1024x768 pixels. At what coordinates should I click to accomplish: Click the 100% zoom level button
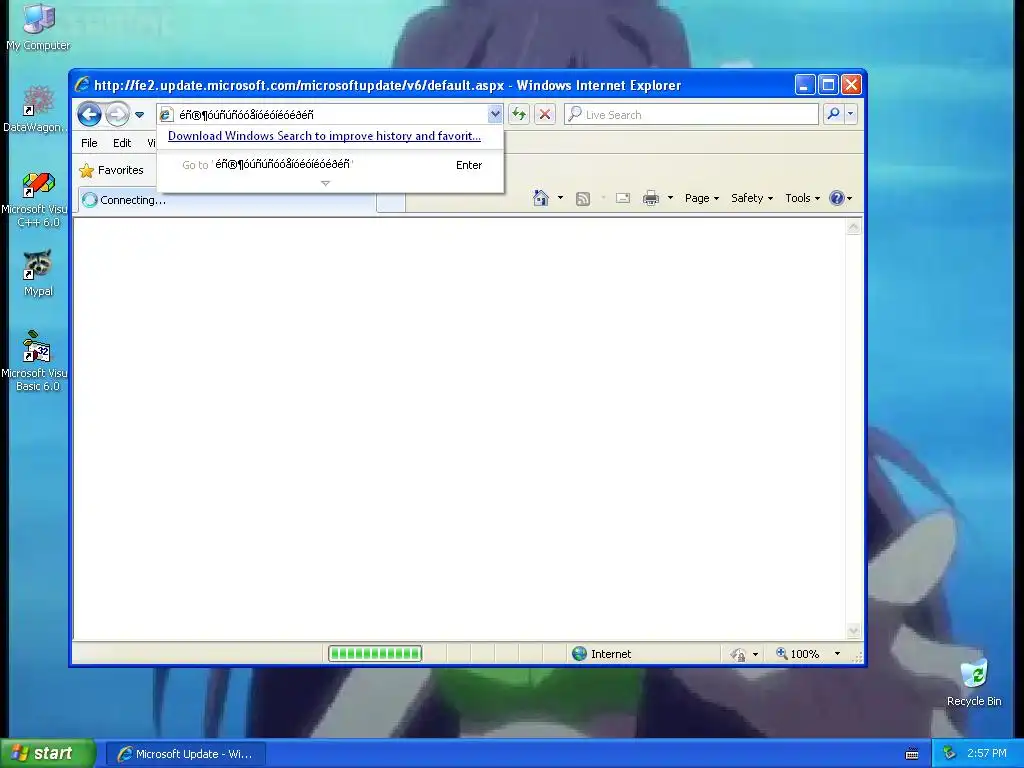(797, 654)
